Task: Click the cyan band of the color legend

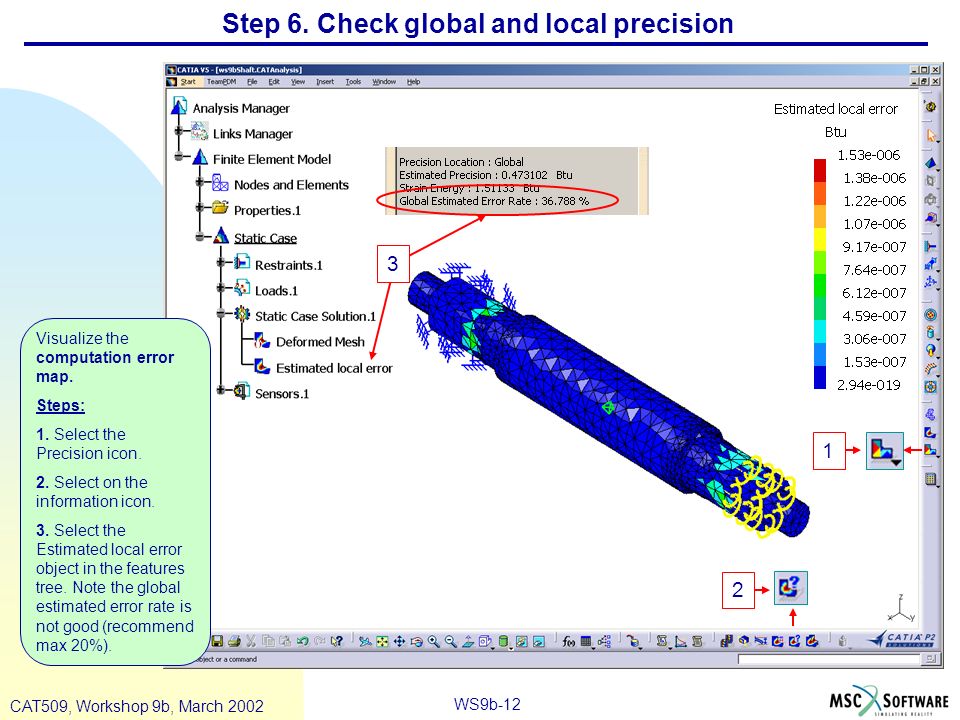Action: pos(820,331)
